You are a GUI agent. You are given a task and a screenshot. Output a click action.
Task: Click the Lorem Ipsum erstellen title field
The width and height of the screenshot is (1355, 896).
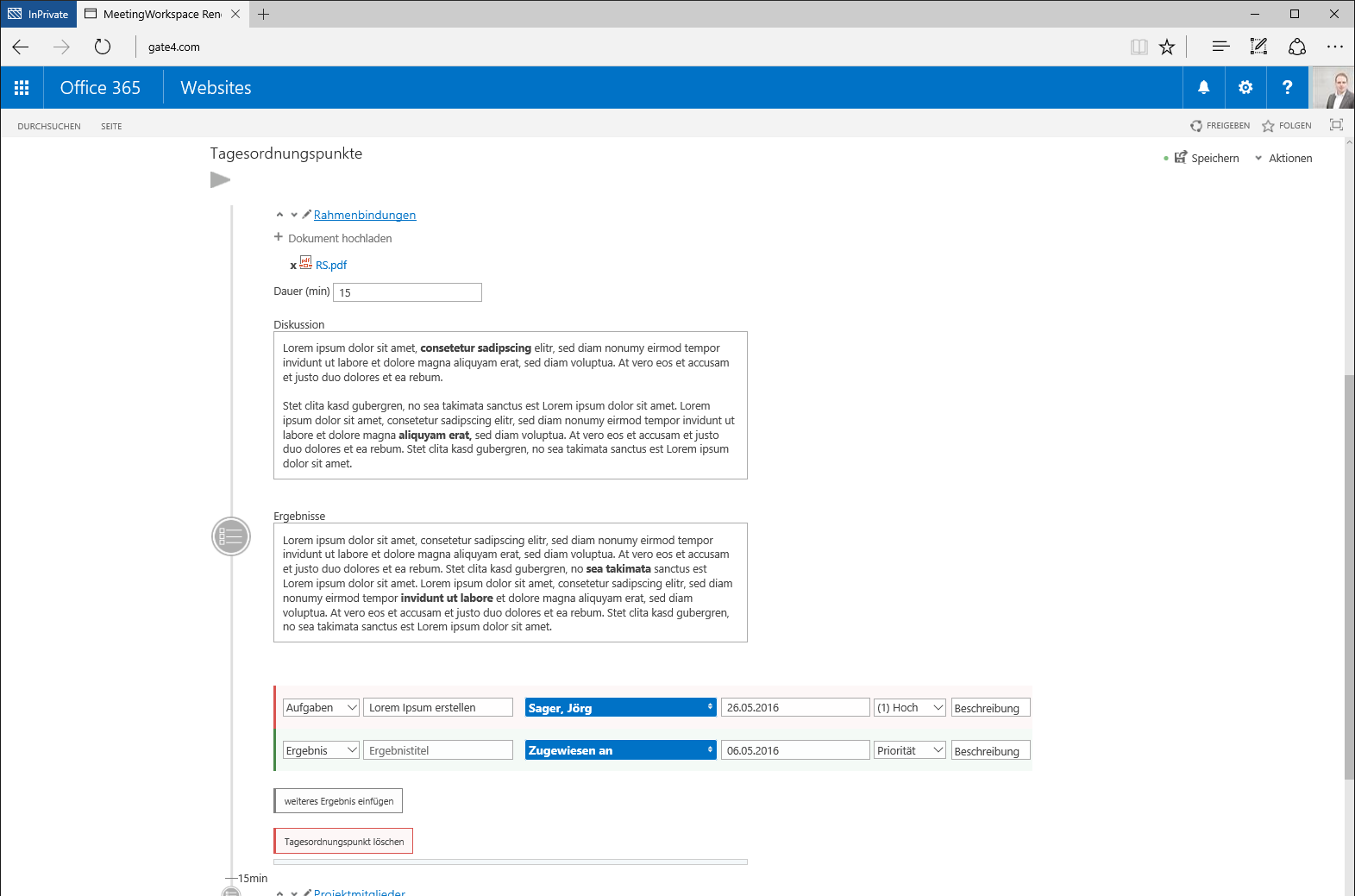(438, 707)
